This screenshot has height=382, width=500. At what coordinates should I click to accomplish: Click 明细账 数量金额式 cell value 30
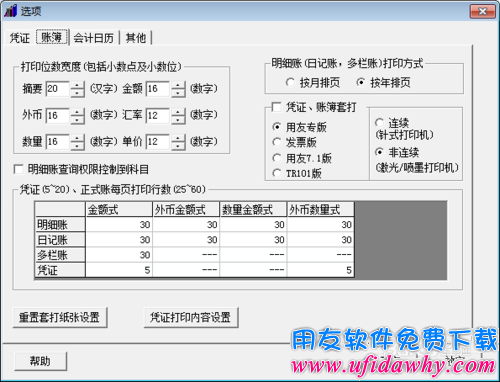[x=253, y=225]
